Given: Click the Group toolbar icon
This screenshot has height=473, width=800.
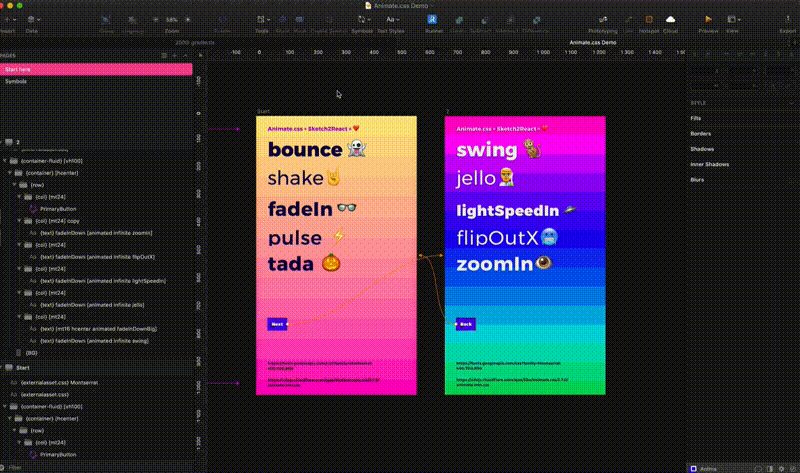Looking at the screenshot, I should tap(106, 20).
